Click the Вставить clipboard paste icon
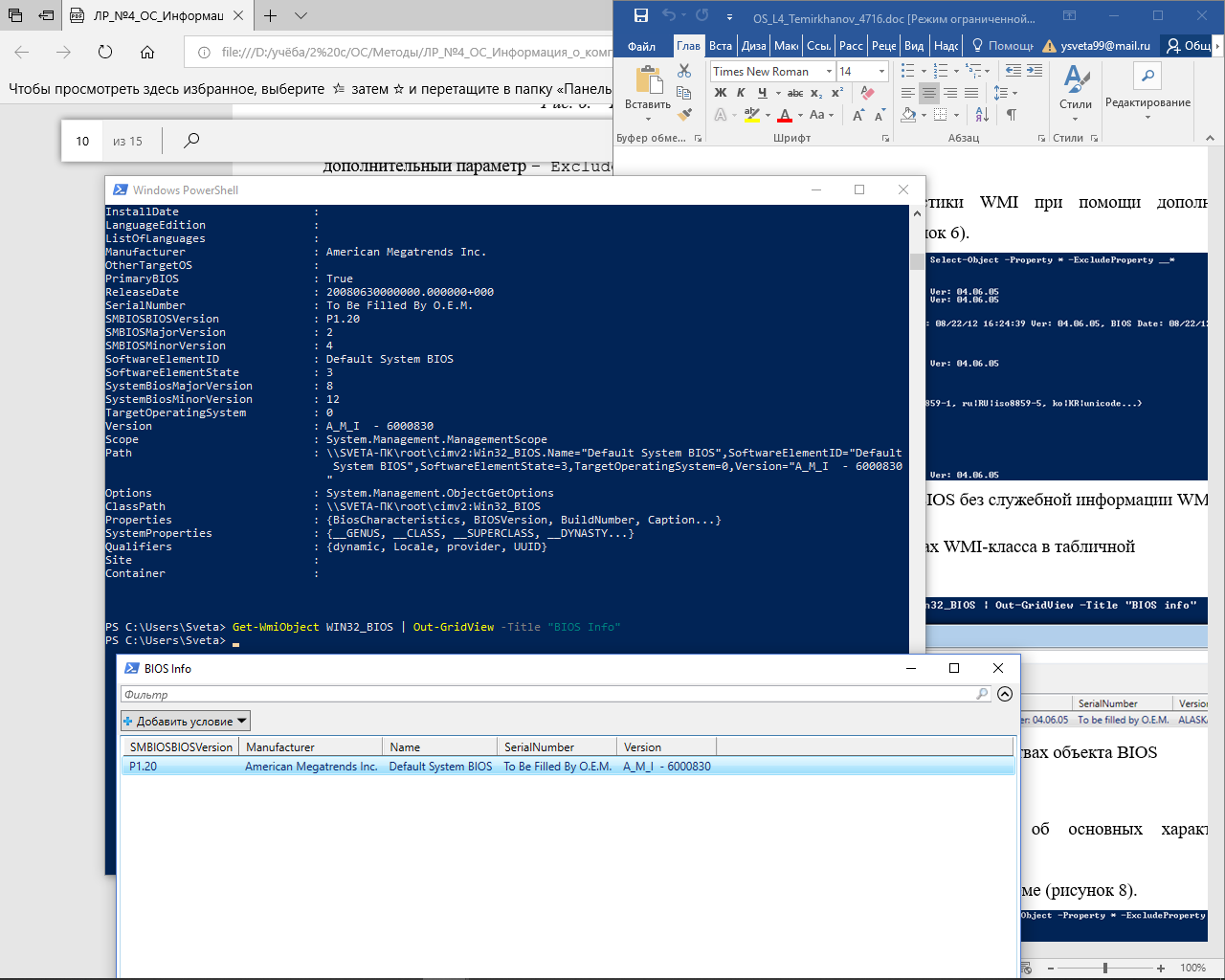Viewport: 1225px width, 980px height. (x=648, y=80)
